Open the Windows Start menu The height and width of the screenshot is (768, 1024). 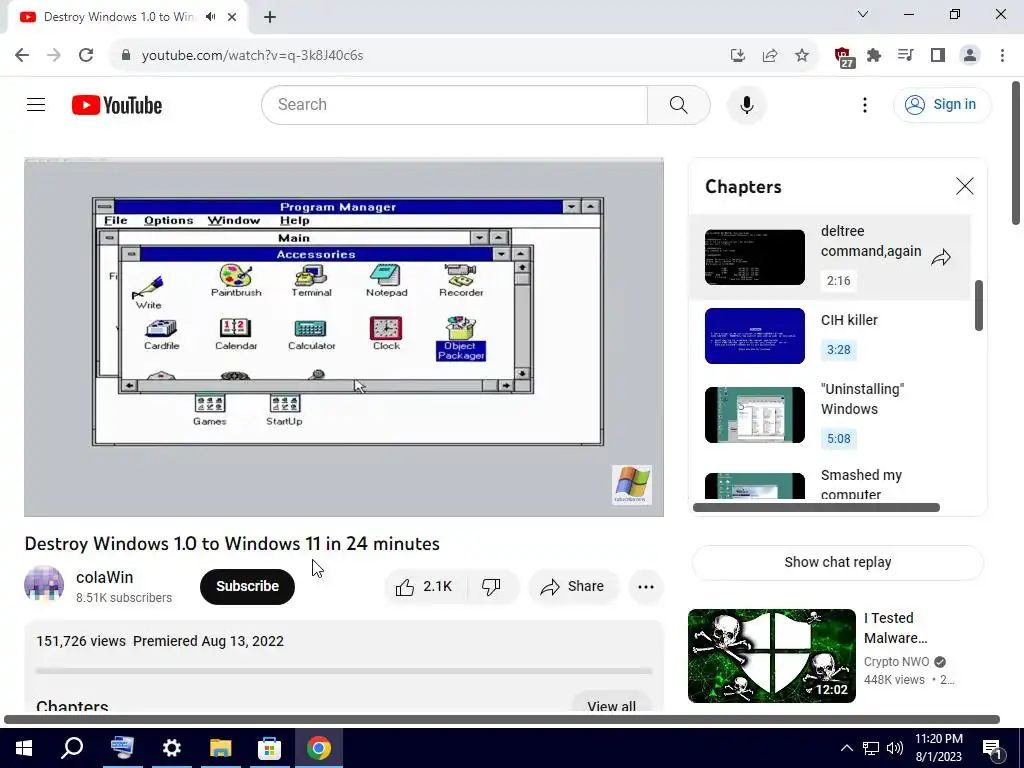[24, 748]
